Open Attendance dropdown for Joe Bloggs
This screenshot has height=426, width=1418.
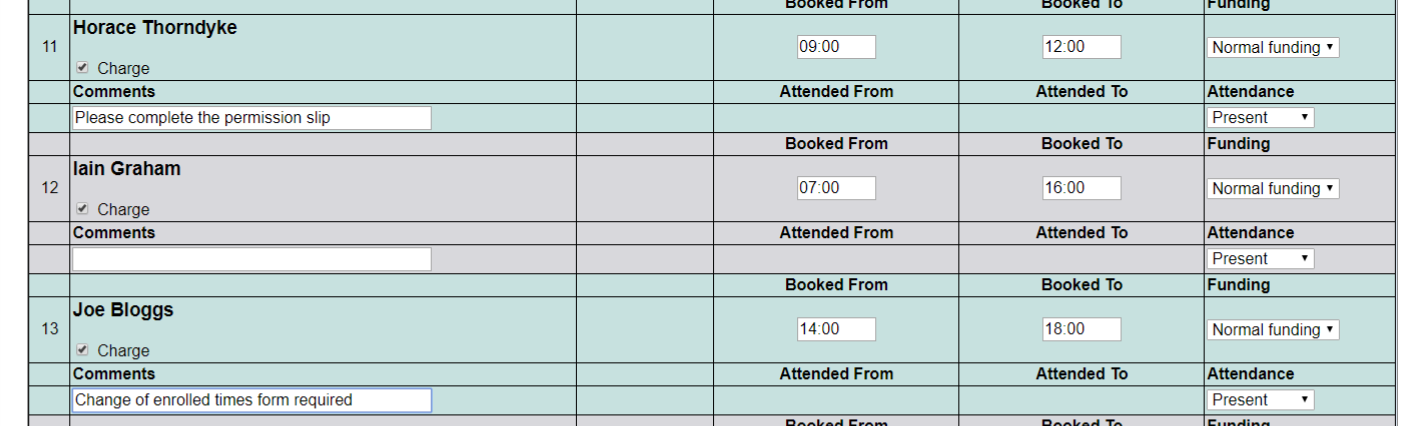tap(1260, 400)
